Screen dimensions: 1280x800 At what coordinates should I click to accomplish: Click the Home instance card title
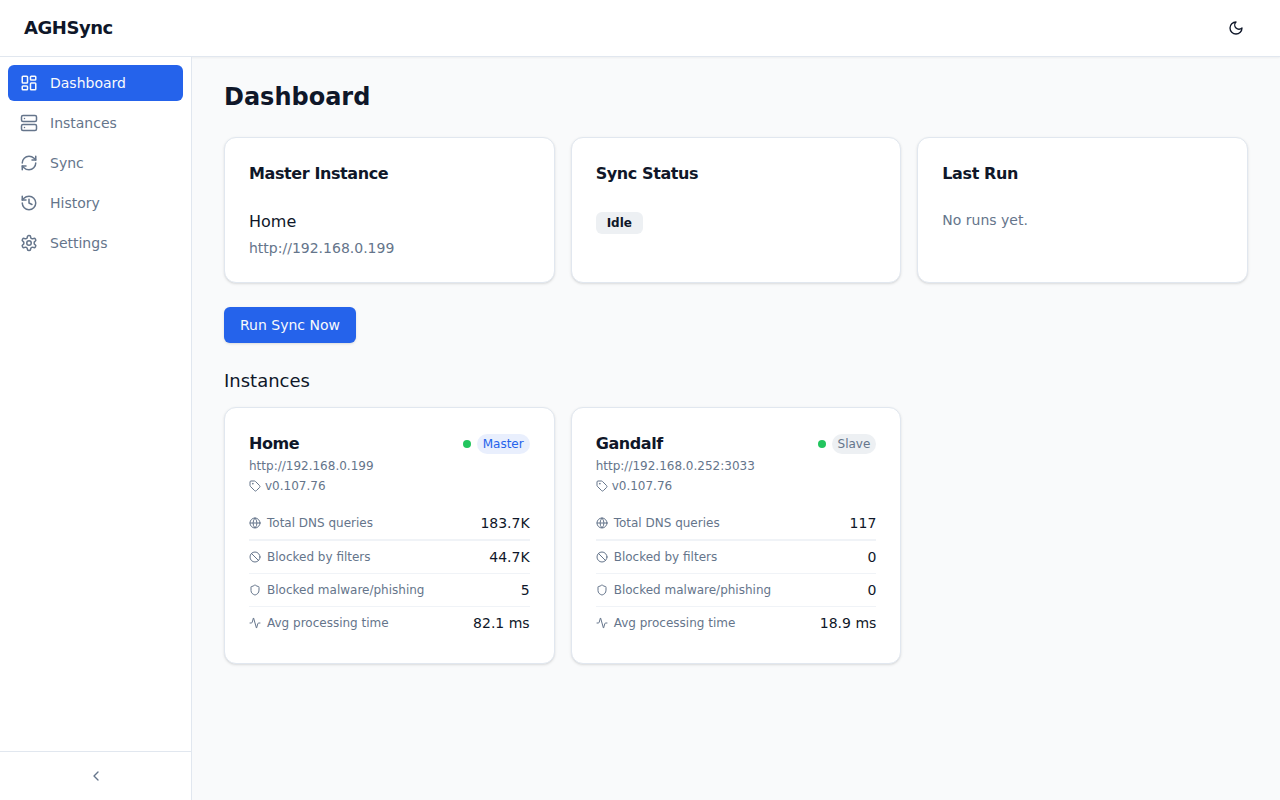tap(274, 443)
